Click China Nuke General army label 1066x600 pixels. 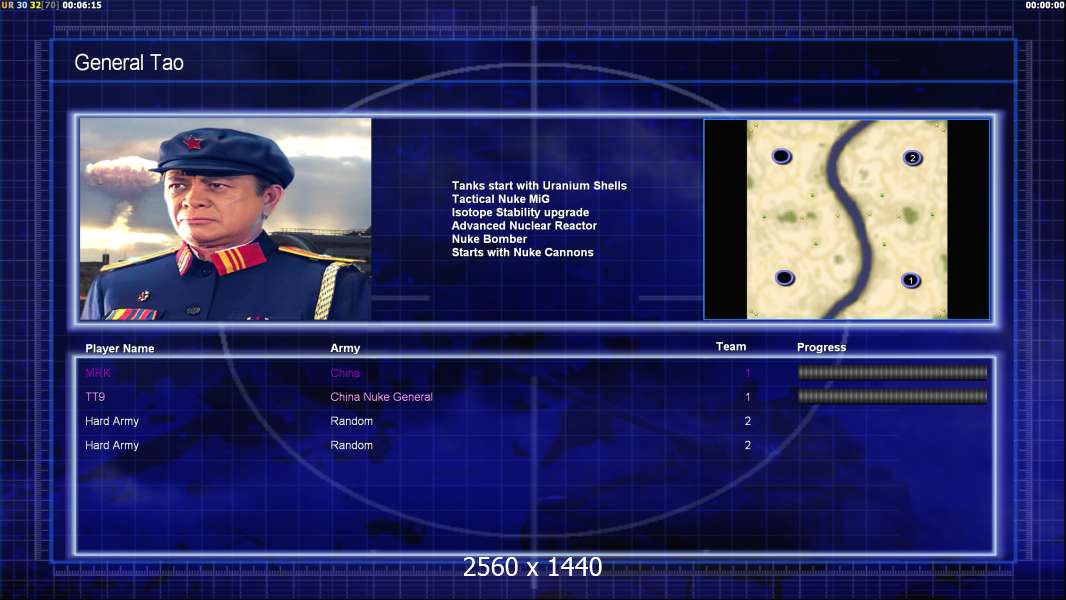(381, 397)
